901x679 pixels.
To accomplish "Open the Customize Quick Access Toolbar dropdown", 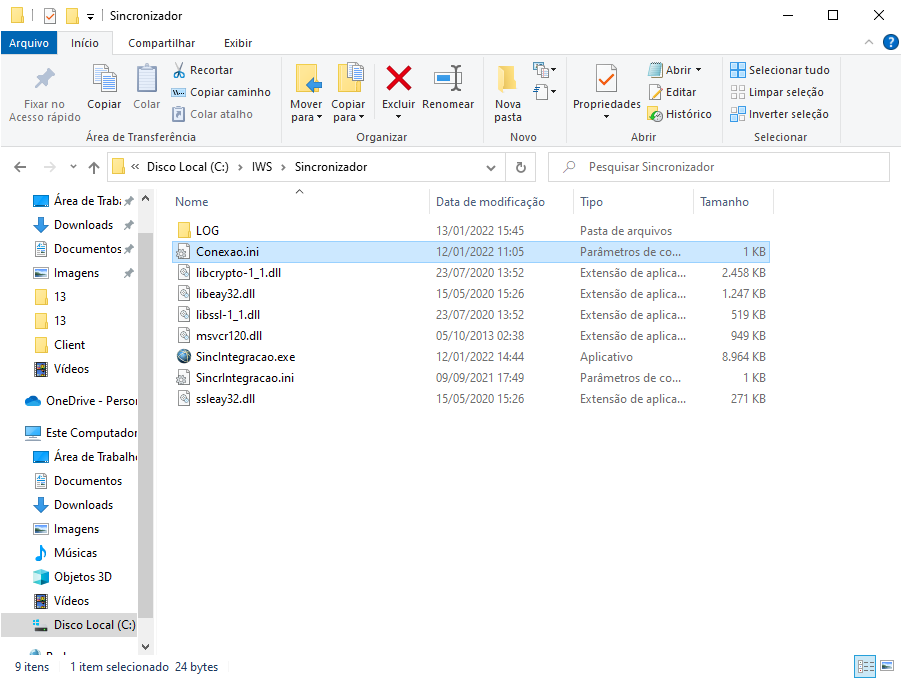I will pos(90,17).
